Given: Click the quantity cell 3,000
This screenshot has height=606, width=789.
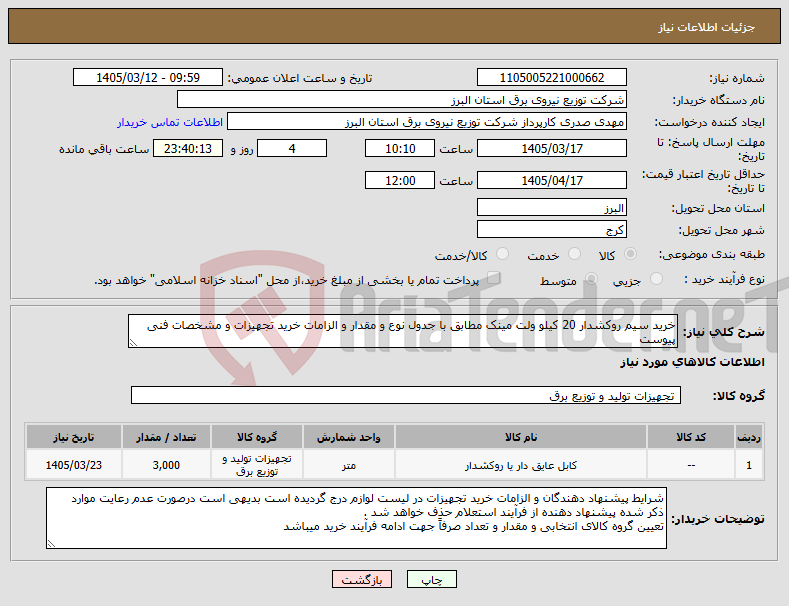Looking at the screenshot, I should coord(166,465).
